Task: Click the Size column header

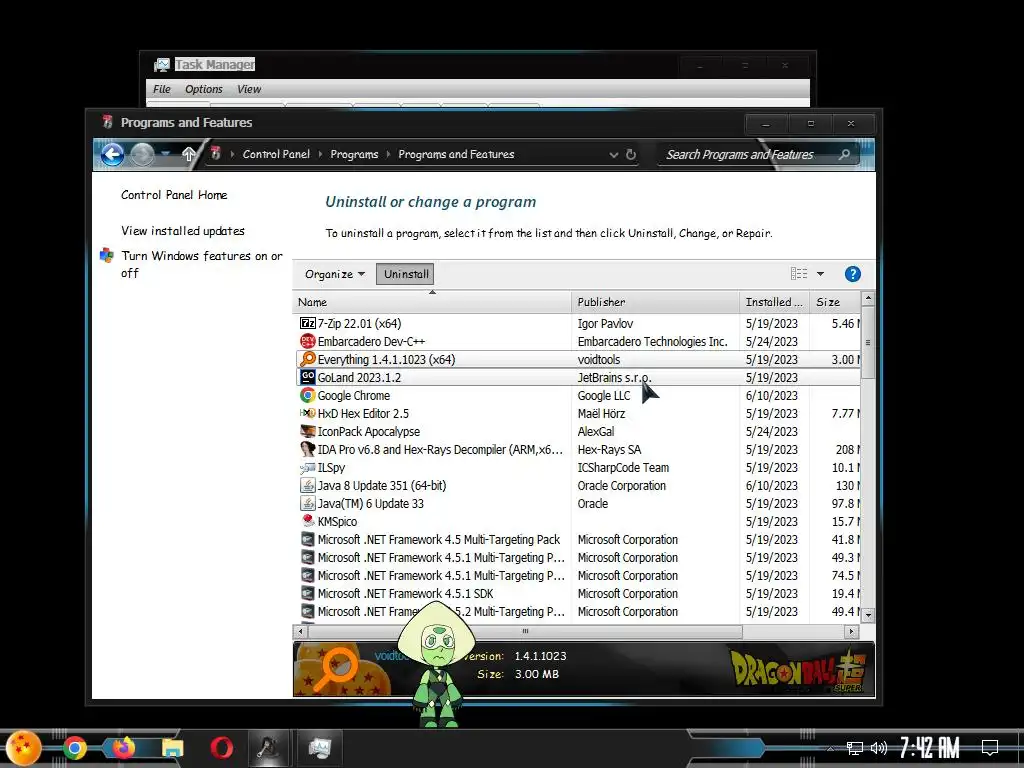Action: 835,302
